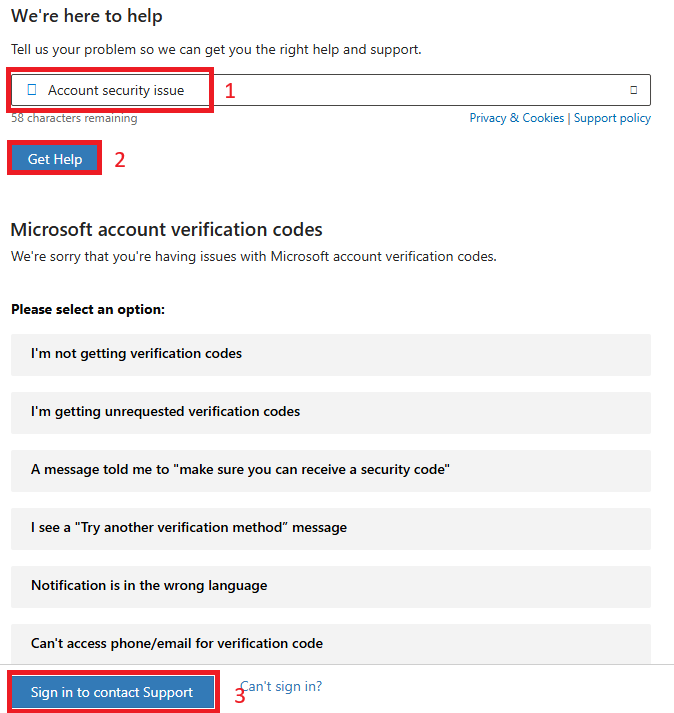Choose 'Can't access phone/email for verification code'
This screenshot has width=674, height=713.
331,643
